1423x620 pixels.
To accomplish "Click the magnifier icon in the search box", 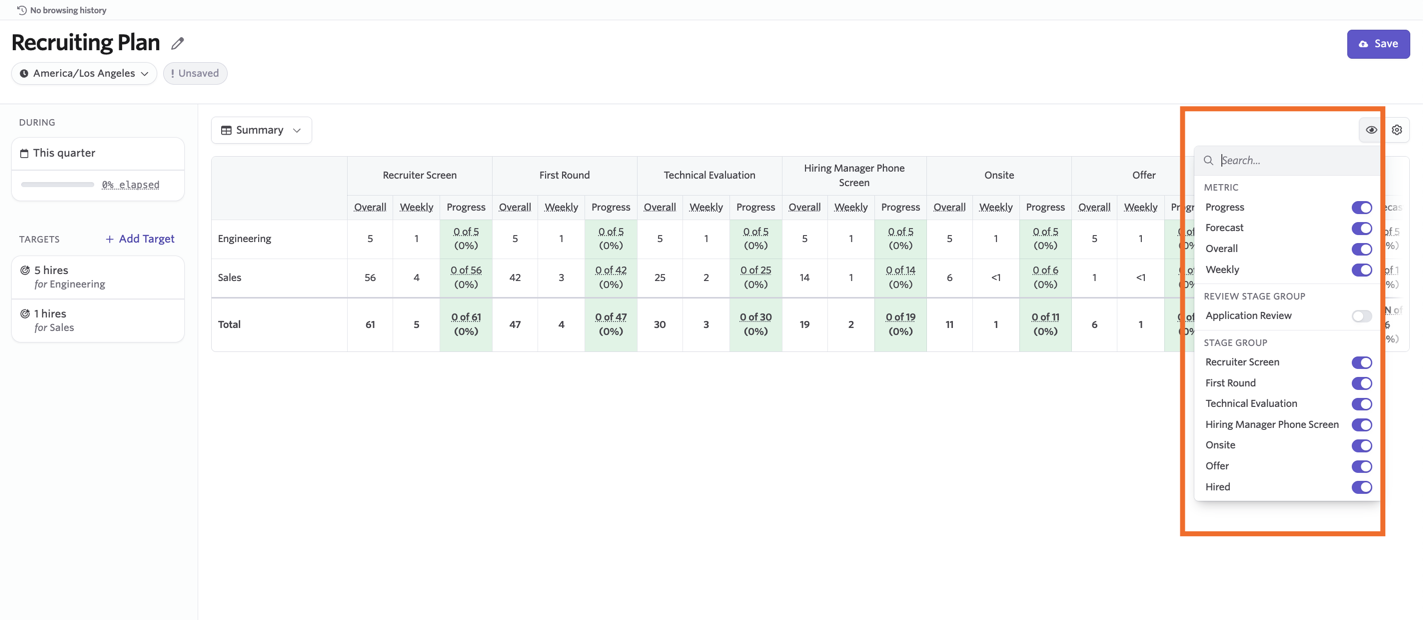I will 1208,160.
